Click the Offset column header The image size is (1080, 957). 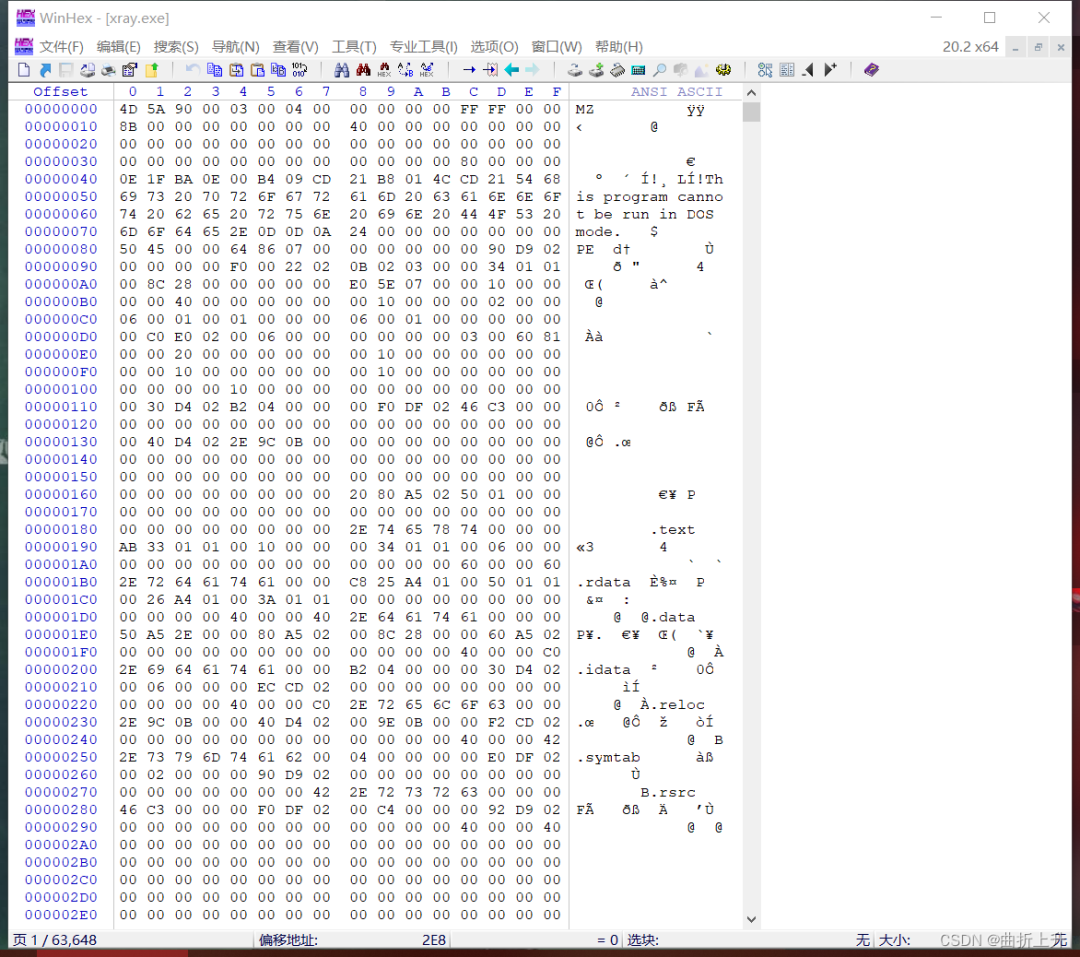pos(61,92)
